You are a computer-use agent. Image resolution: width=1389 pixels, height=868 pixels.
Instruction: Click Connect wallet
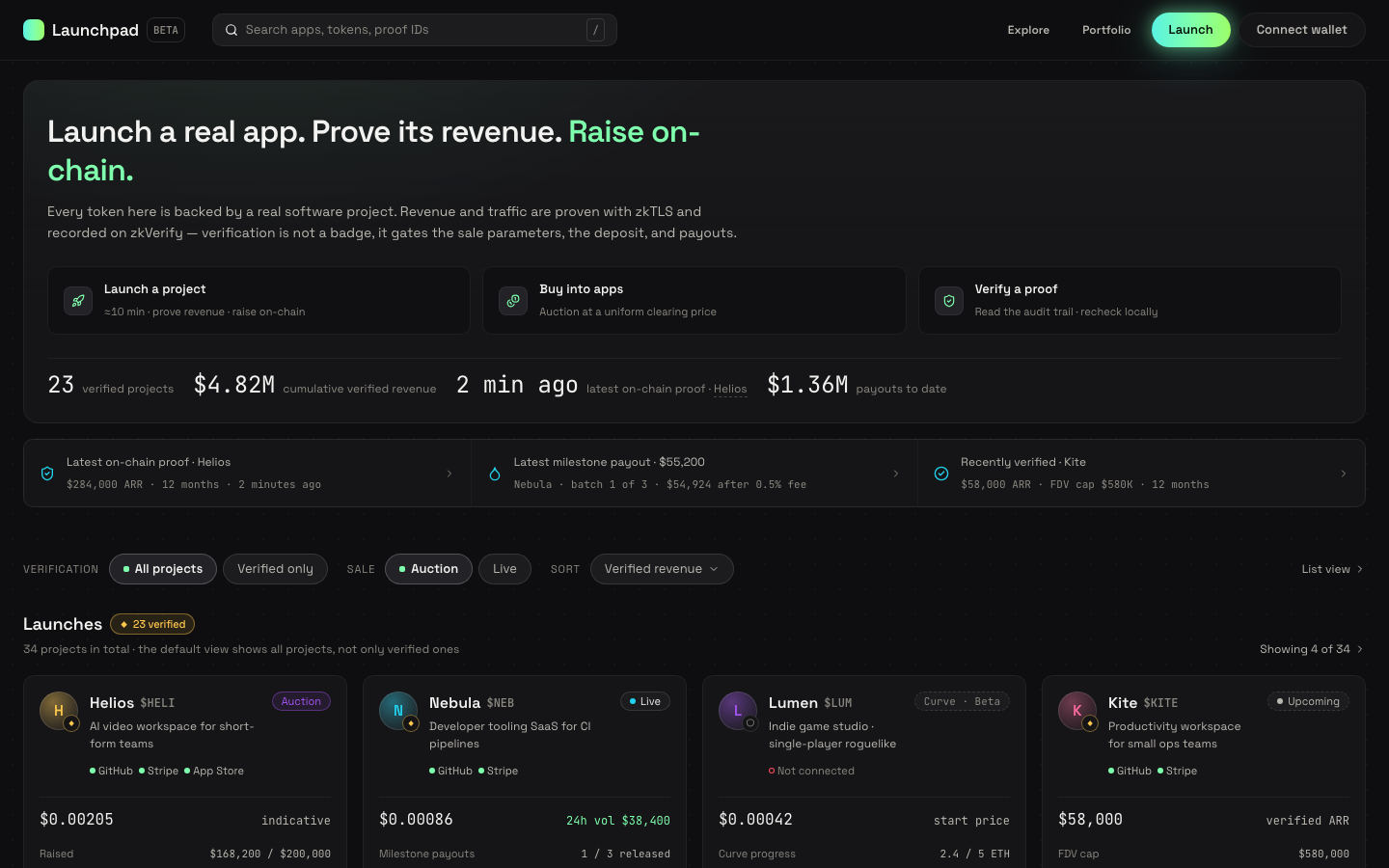pyautogui.click(x=1301, y=30)
